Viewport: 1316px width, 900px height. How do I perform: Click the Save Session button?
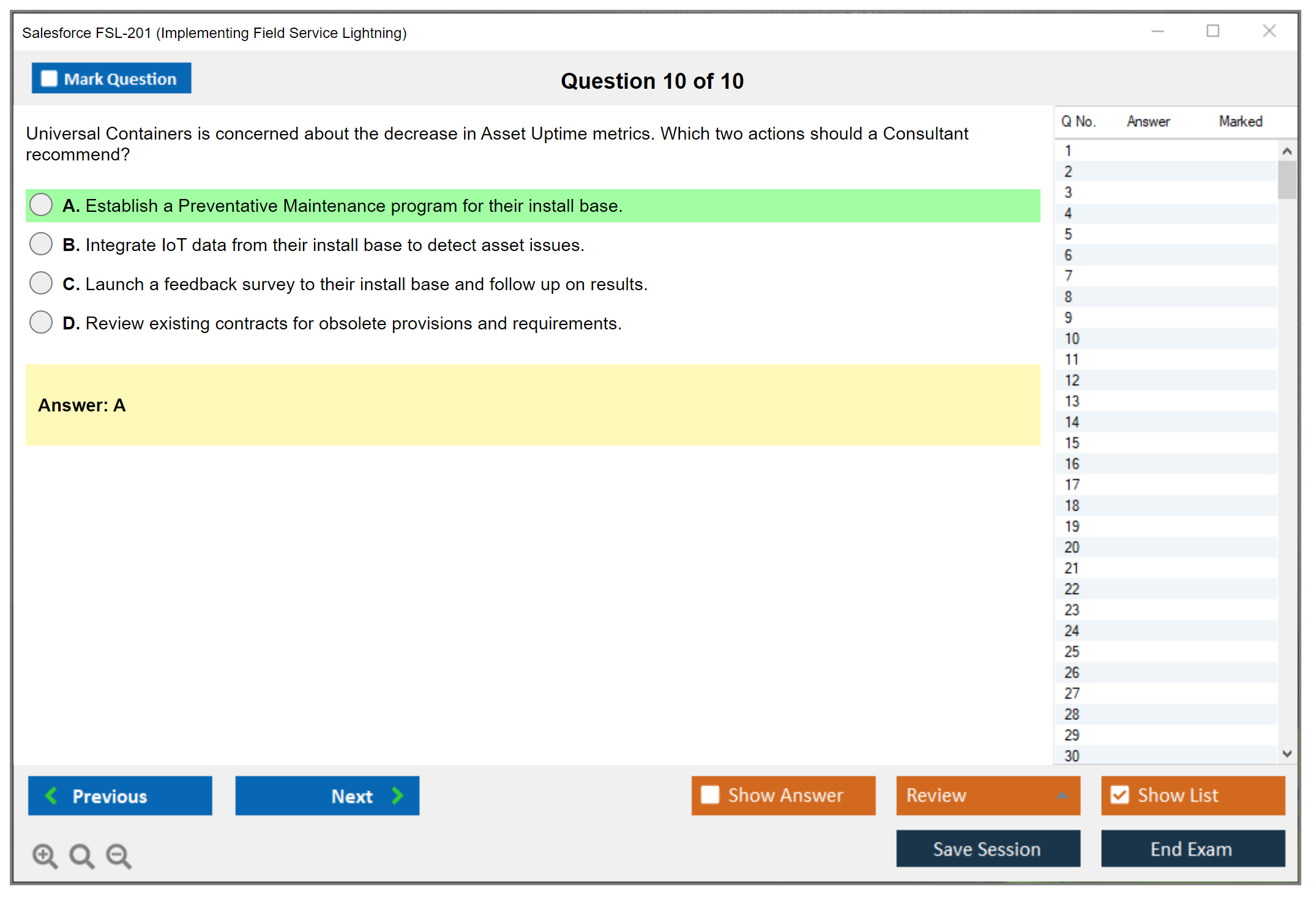coord(987,849)
